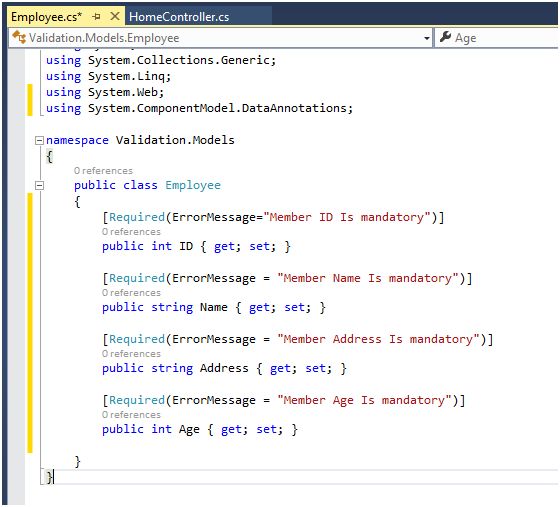The height and width of the screenshot is (507, 560).
Task: Collapse the namespace Validation.Models block
Action: tap(39, 140)
